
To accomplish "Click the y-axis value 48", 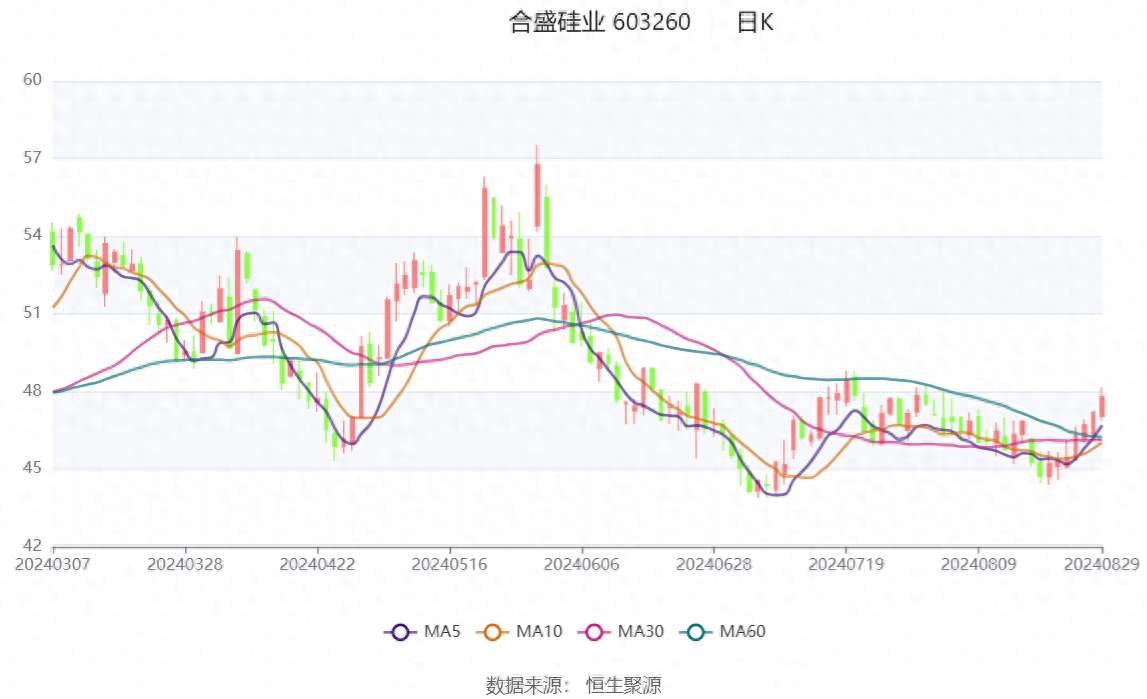I will [32, 390].
